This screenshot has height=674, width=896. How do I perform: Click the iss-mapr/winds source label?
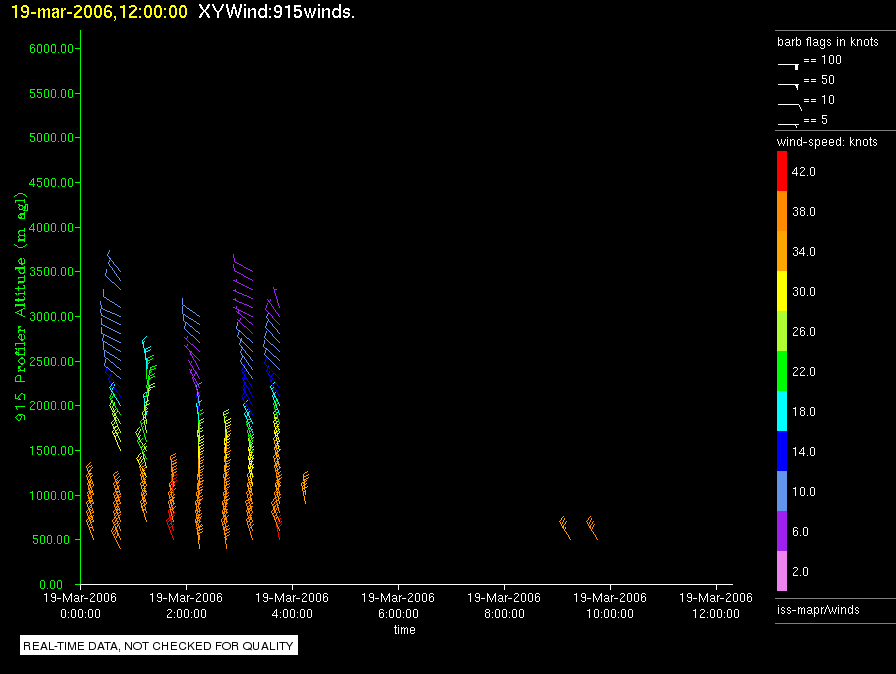pos(818,609)
